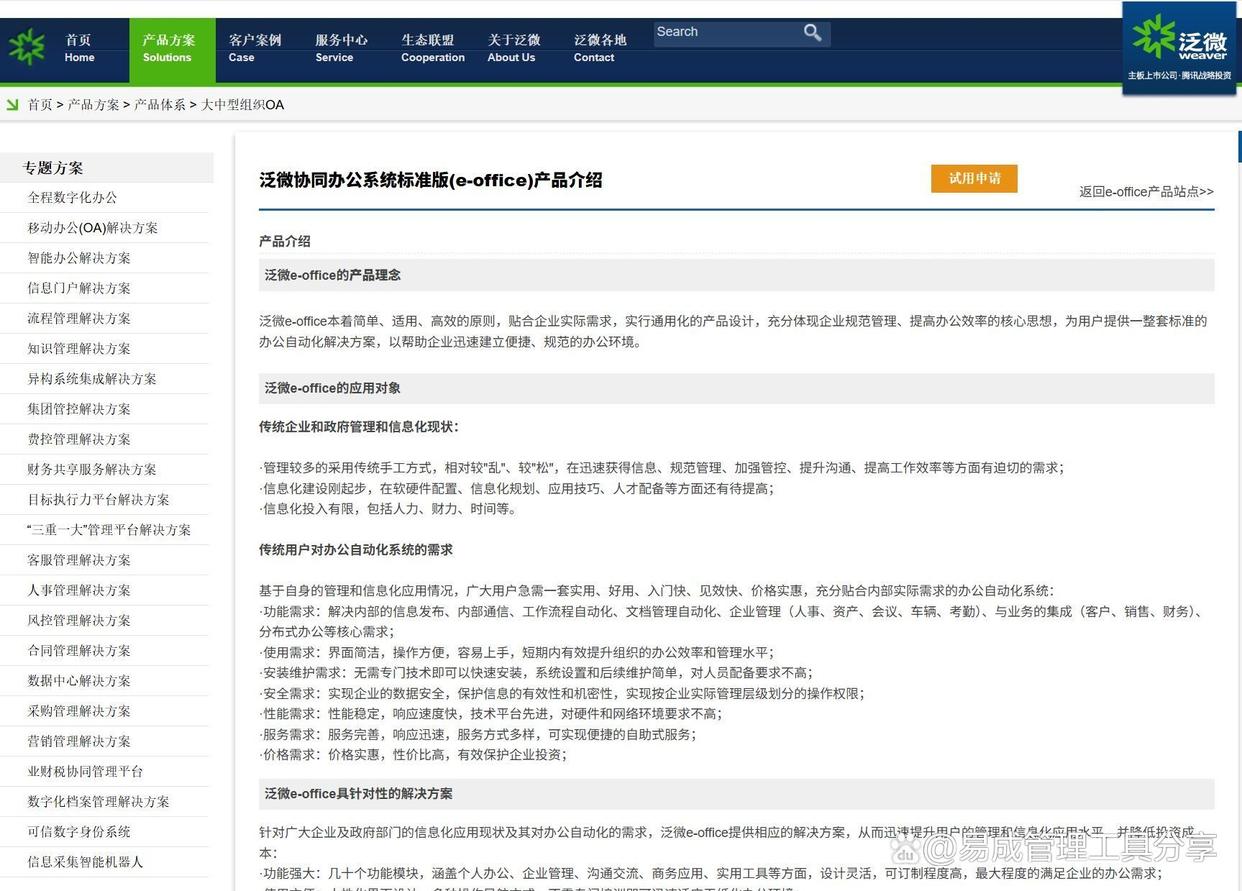Open 数据中心解决方案 in sidebar
This screenshot has height=891, width=1242.
pyautogui.click(x=79, y=680)
